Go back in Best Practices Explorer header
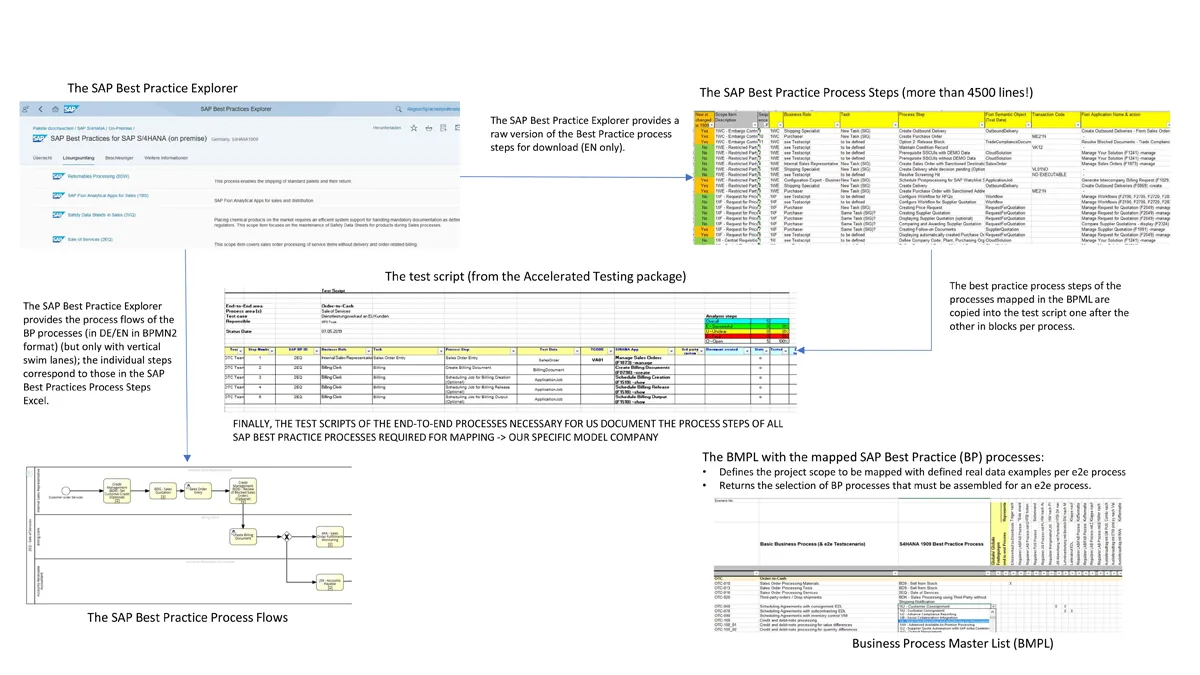 (41, 109)
